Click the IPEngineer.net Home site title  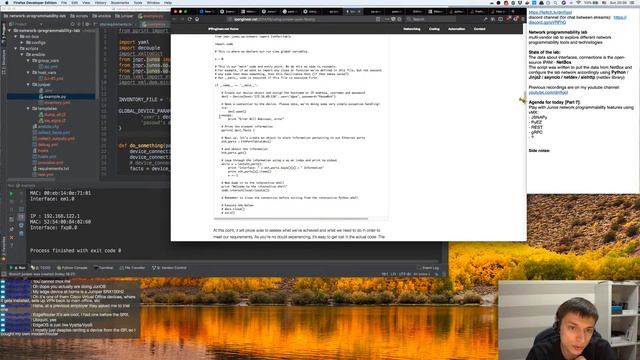pos(223,29)
